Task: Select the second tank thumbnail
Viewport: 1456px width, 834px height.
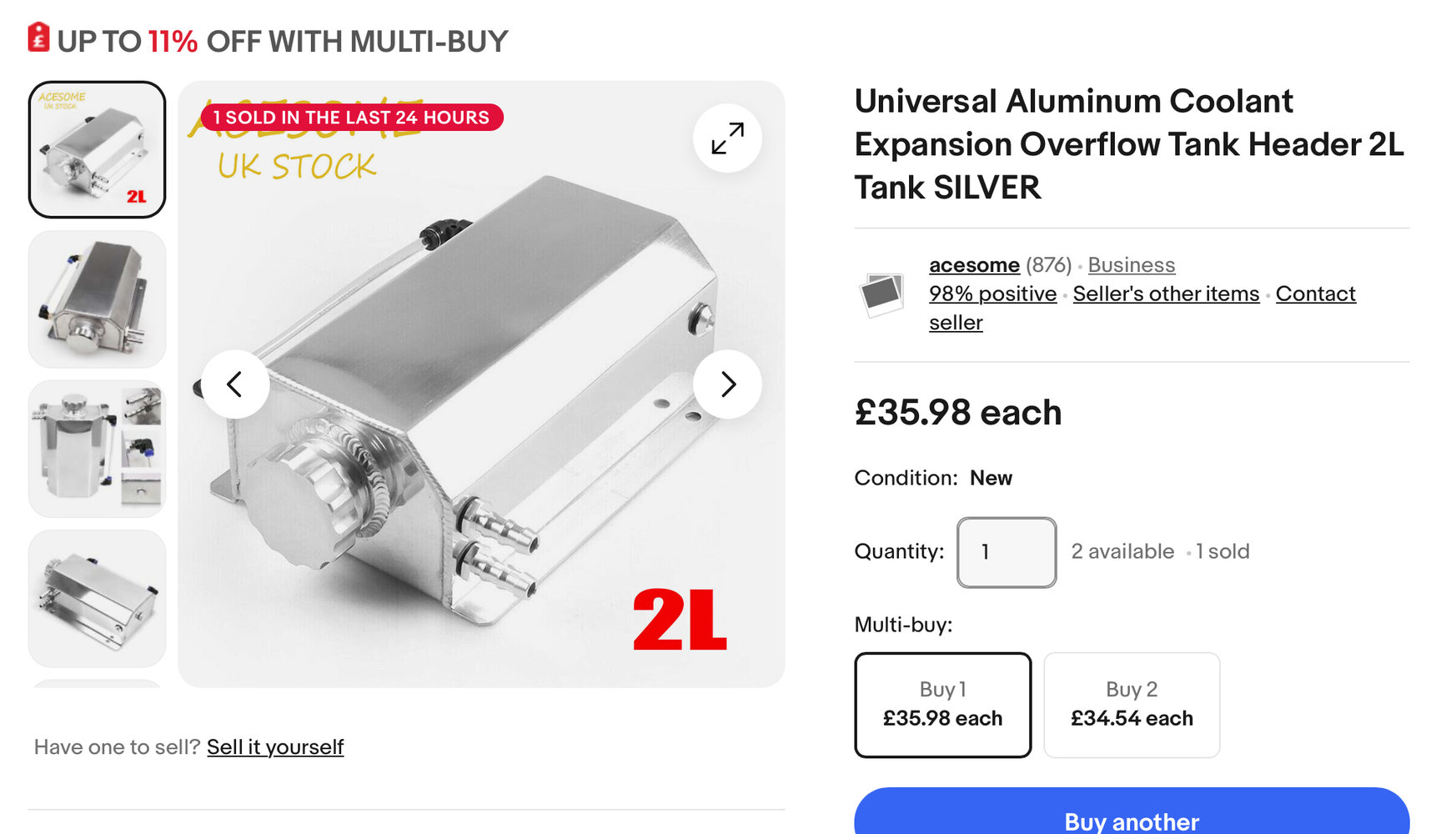Action: point(98,299)
